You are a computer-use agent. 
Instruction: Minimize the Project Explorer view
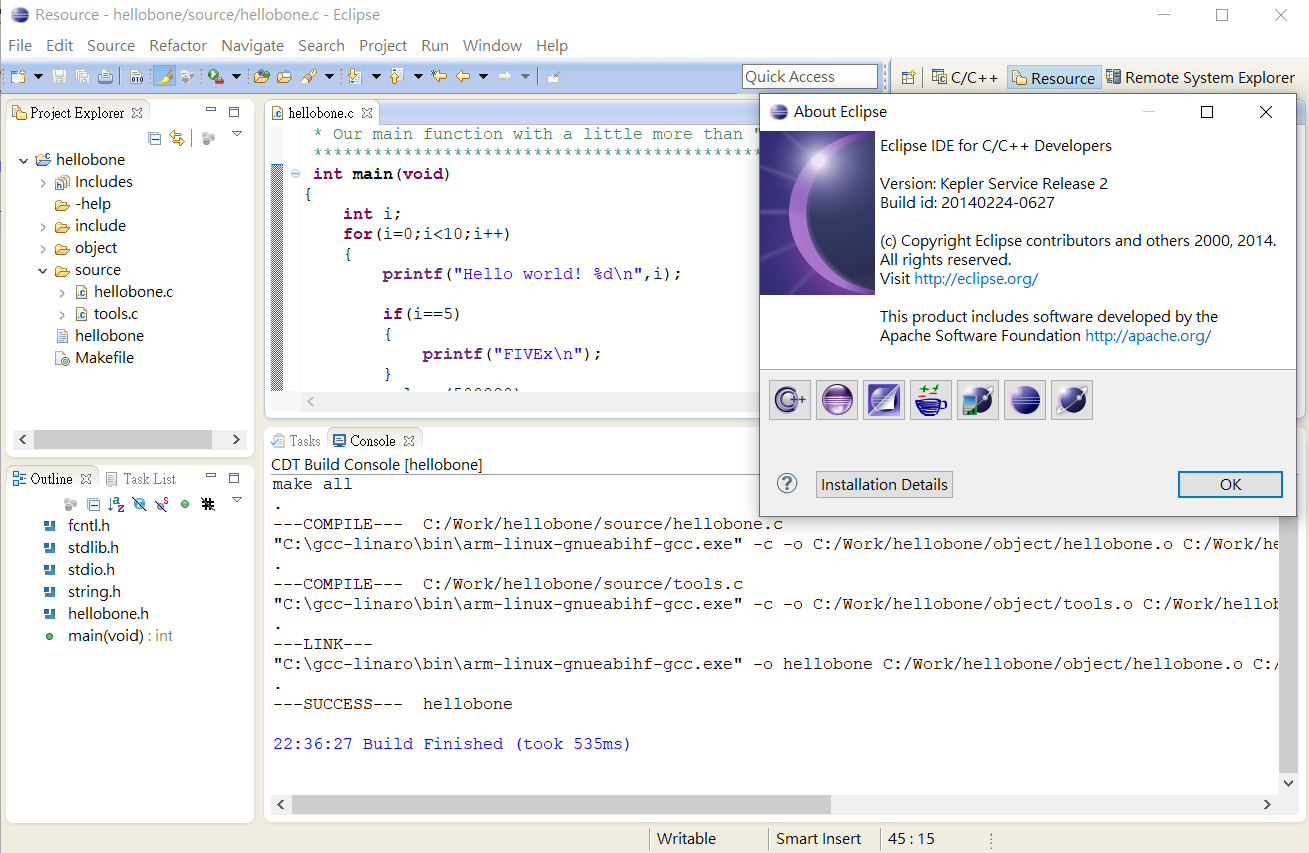[x=211, y=111]
